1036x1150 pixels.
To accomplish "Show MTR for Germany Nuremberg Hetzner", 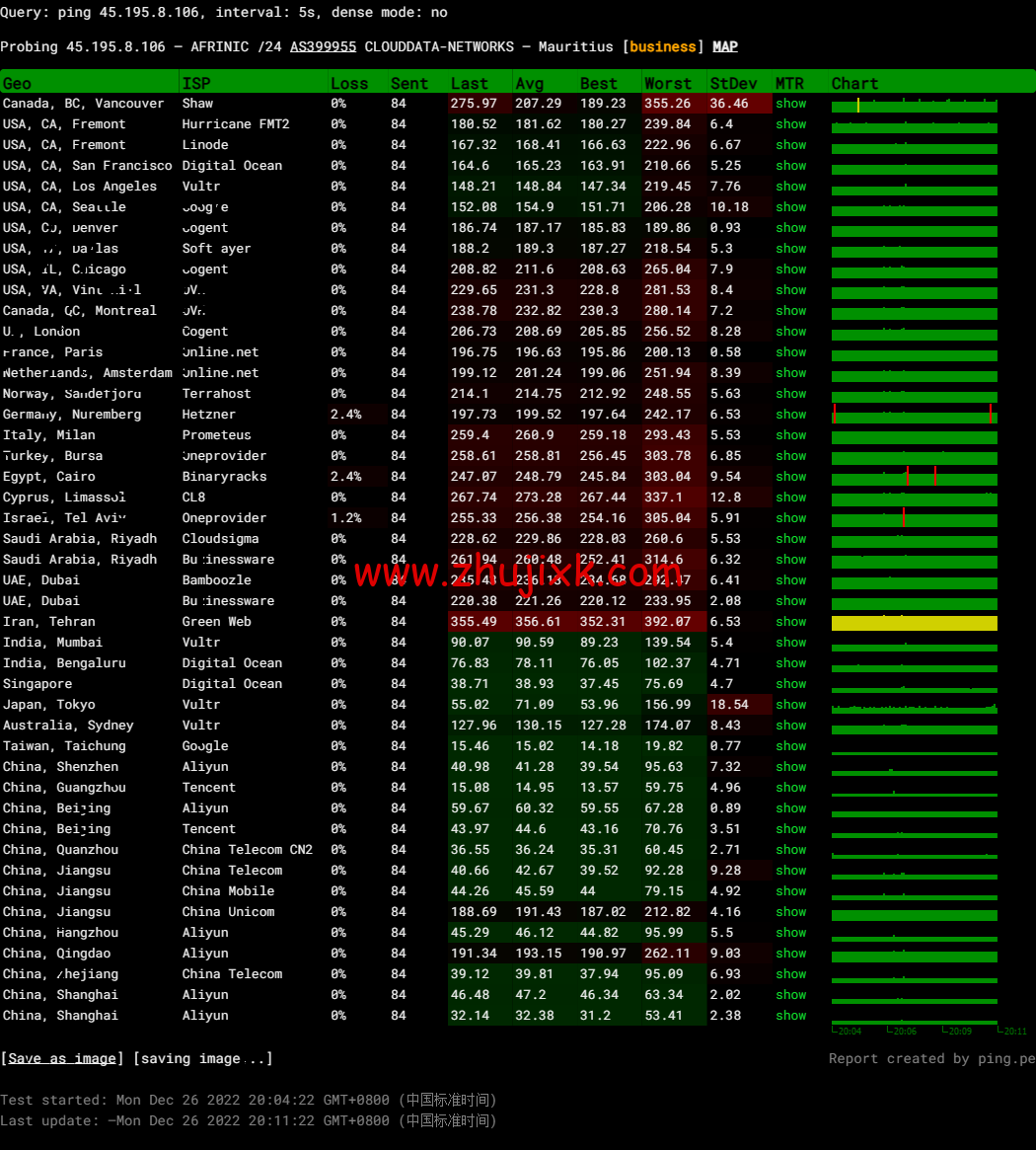I will (x=790, y=415).
